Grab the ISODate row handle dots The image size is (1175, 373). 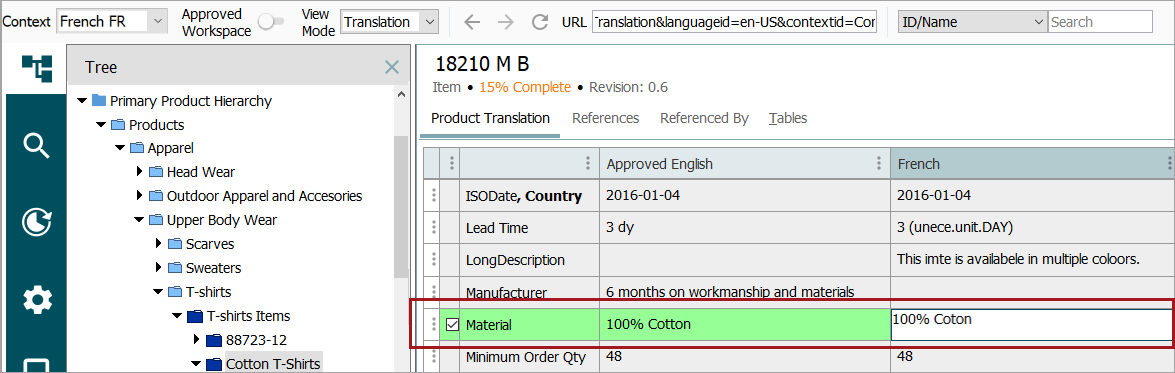[433, 195]
